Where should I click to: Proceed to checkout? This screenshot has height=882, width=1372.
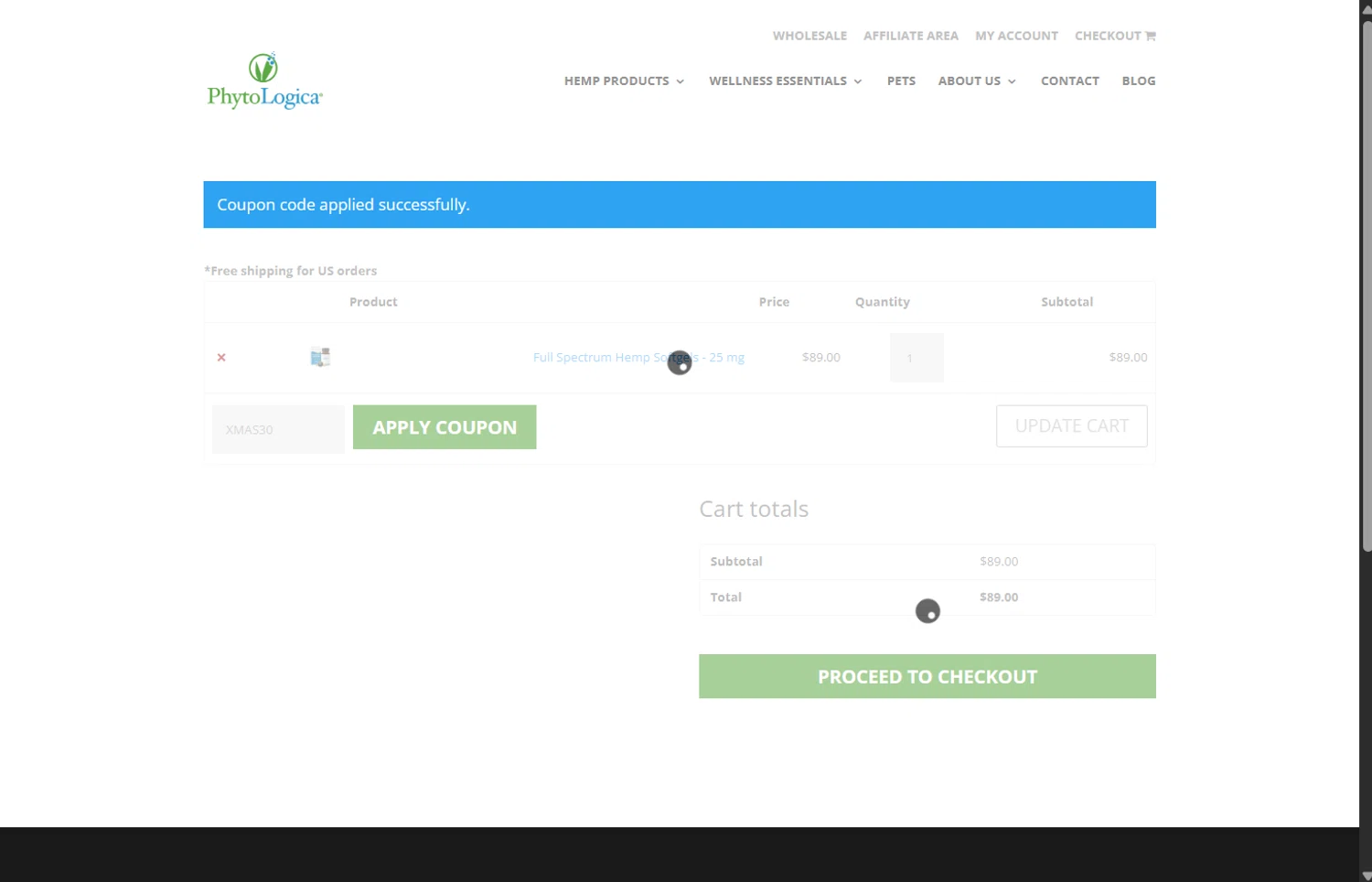point(927,676)
